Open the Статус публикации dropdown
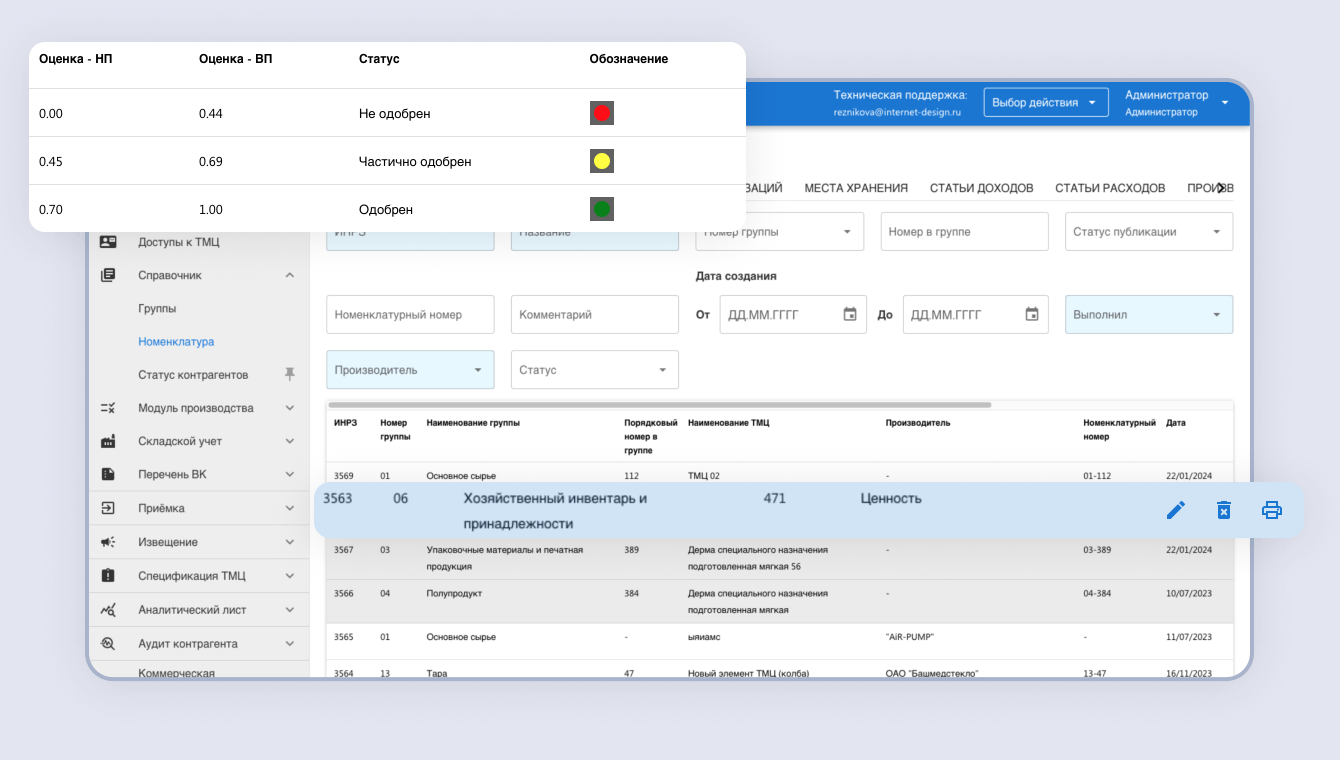Image resolution: width=1340 pixels, height=760 pixels. (1148, 232)
